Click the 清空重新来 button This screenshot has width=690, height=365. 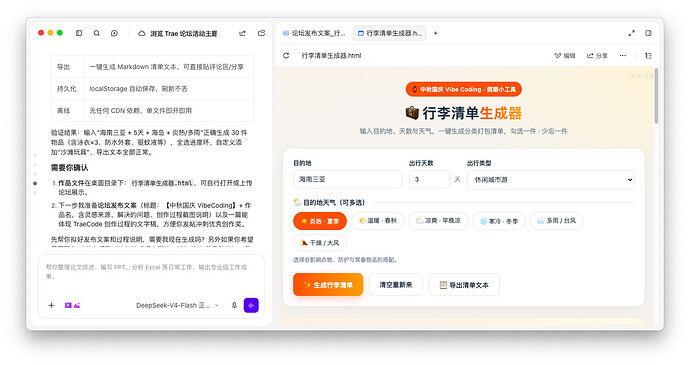coord(396,285)
